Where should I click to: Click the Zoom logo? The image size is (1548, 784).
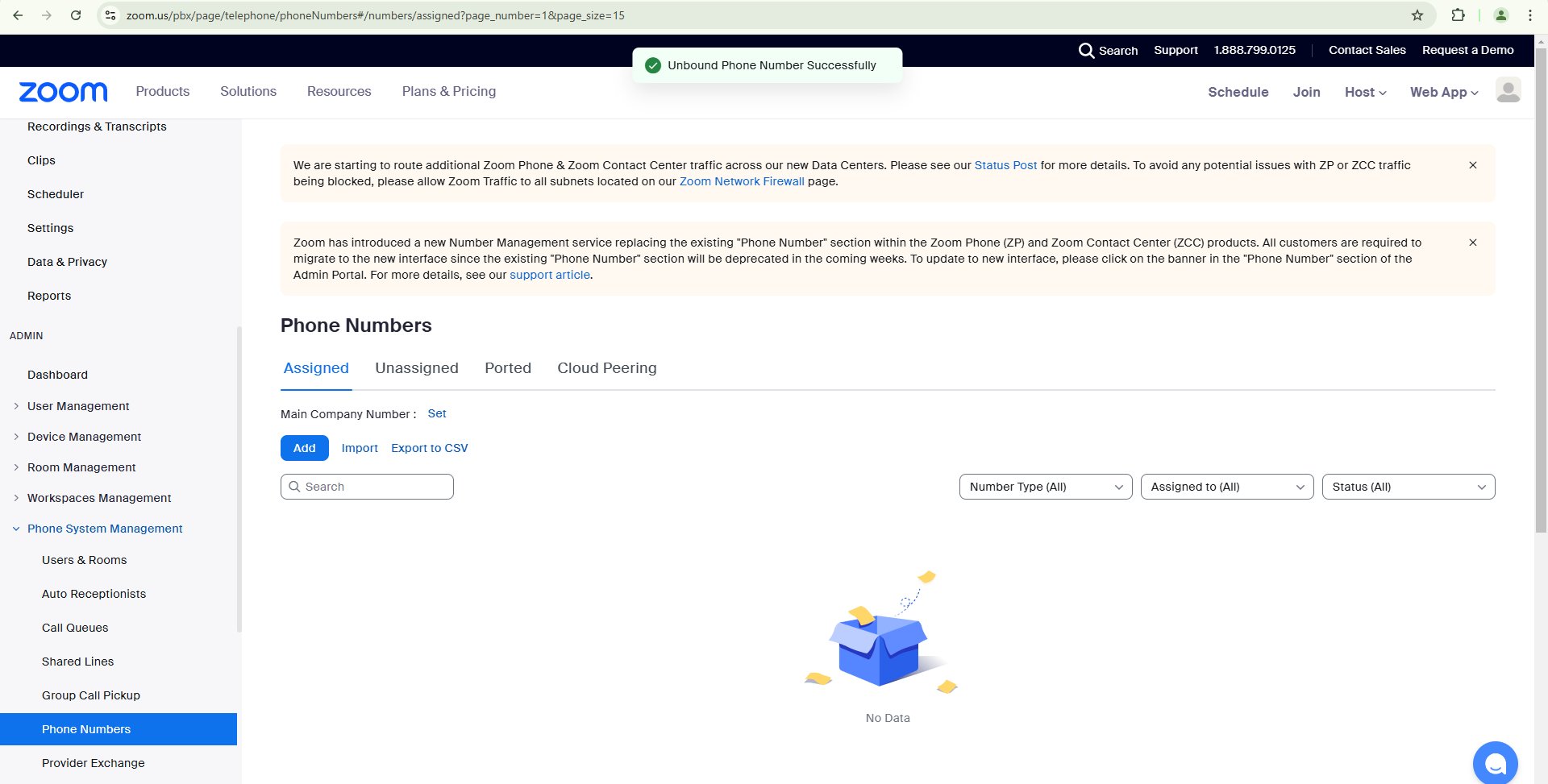point(63,92)
